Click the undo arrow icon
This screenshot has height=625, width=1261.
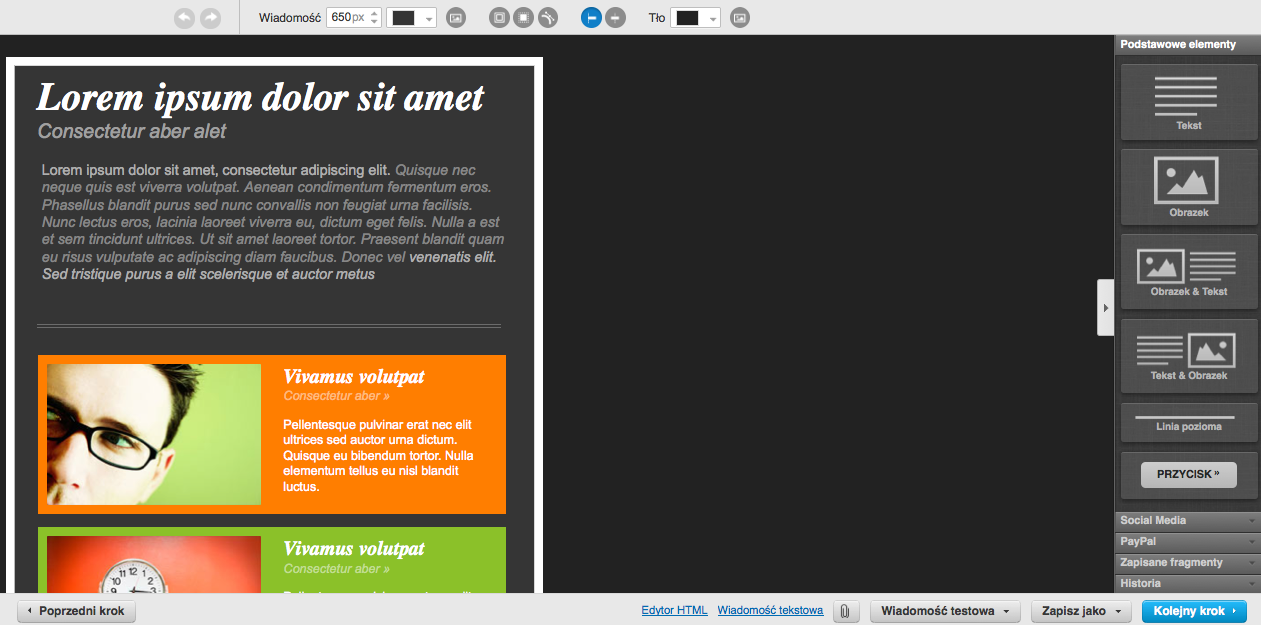184,18
